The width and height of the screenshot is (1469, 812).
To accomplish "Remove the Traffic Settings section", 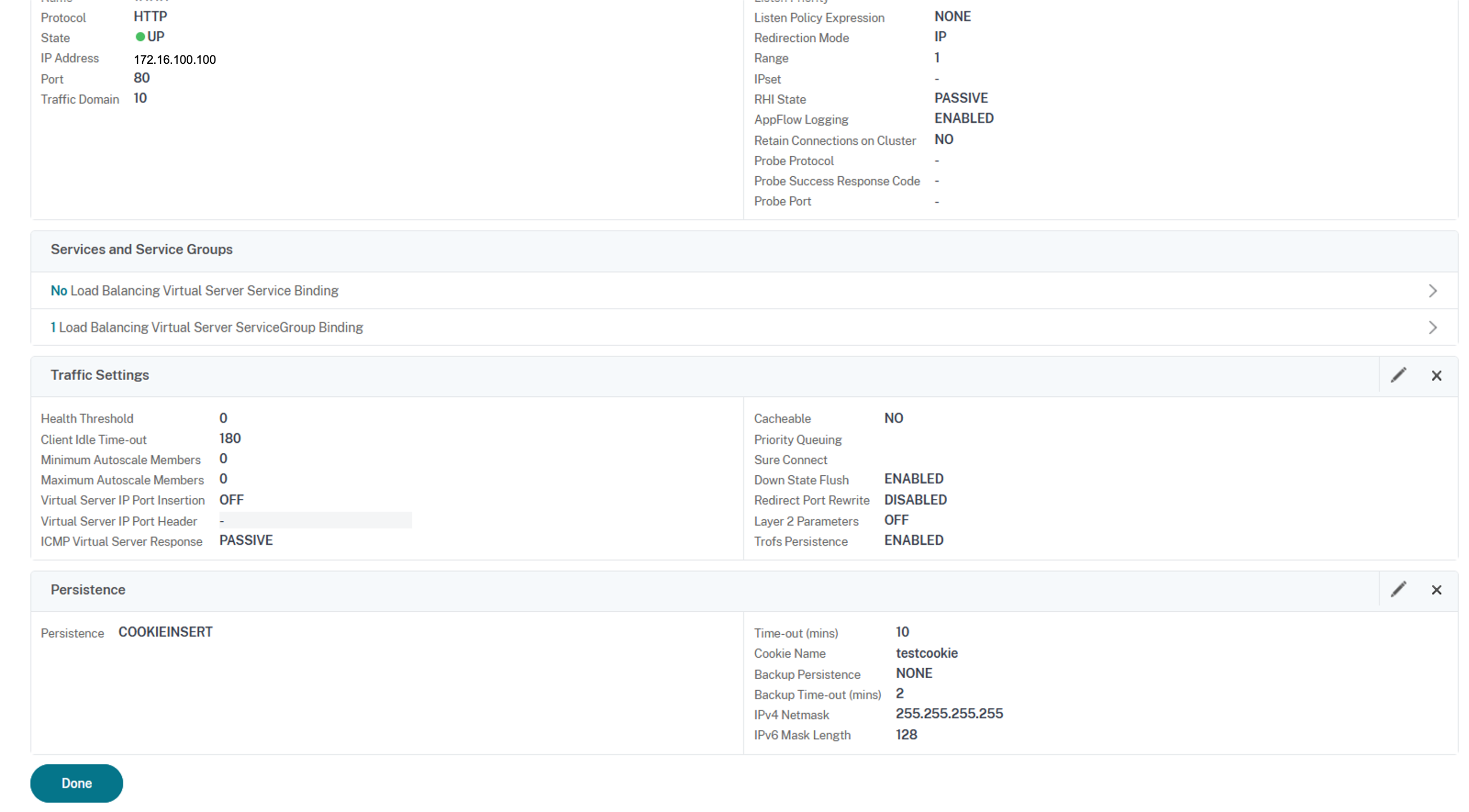I will coord(1437,376).
